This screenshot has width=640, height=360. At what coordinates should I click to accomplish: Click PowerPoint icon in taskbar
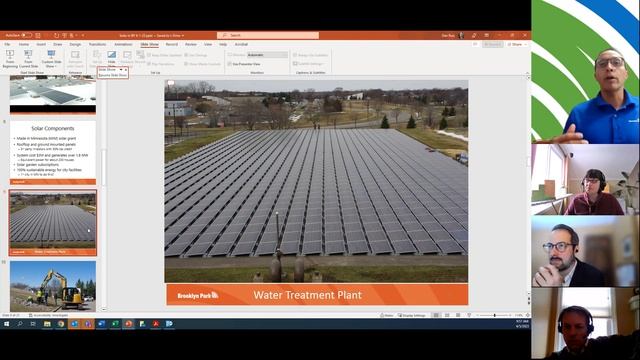[x=129, y=324]
